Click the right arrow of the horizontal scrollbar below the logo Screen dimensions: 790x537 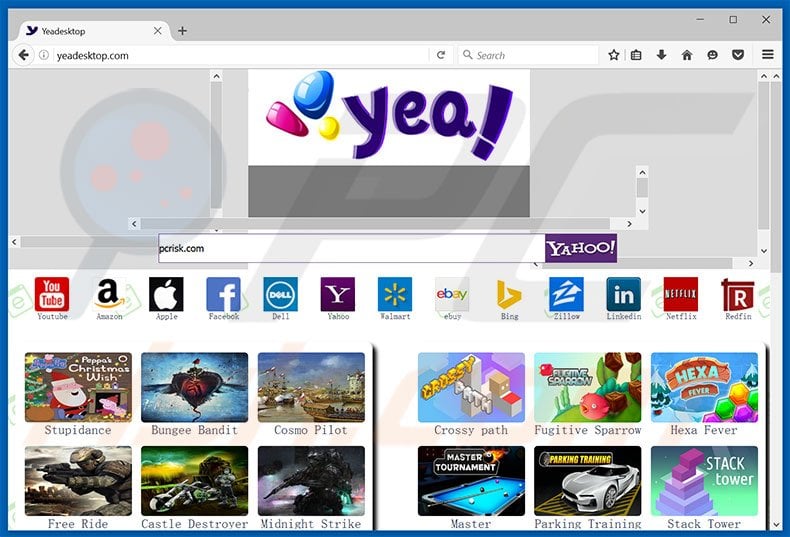pyautogui.click(x=629, y=224)
